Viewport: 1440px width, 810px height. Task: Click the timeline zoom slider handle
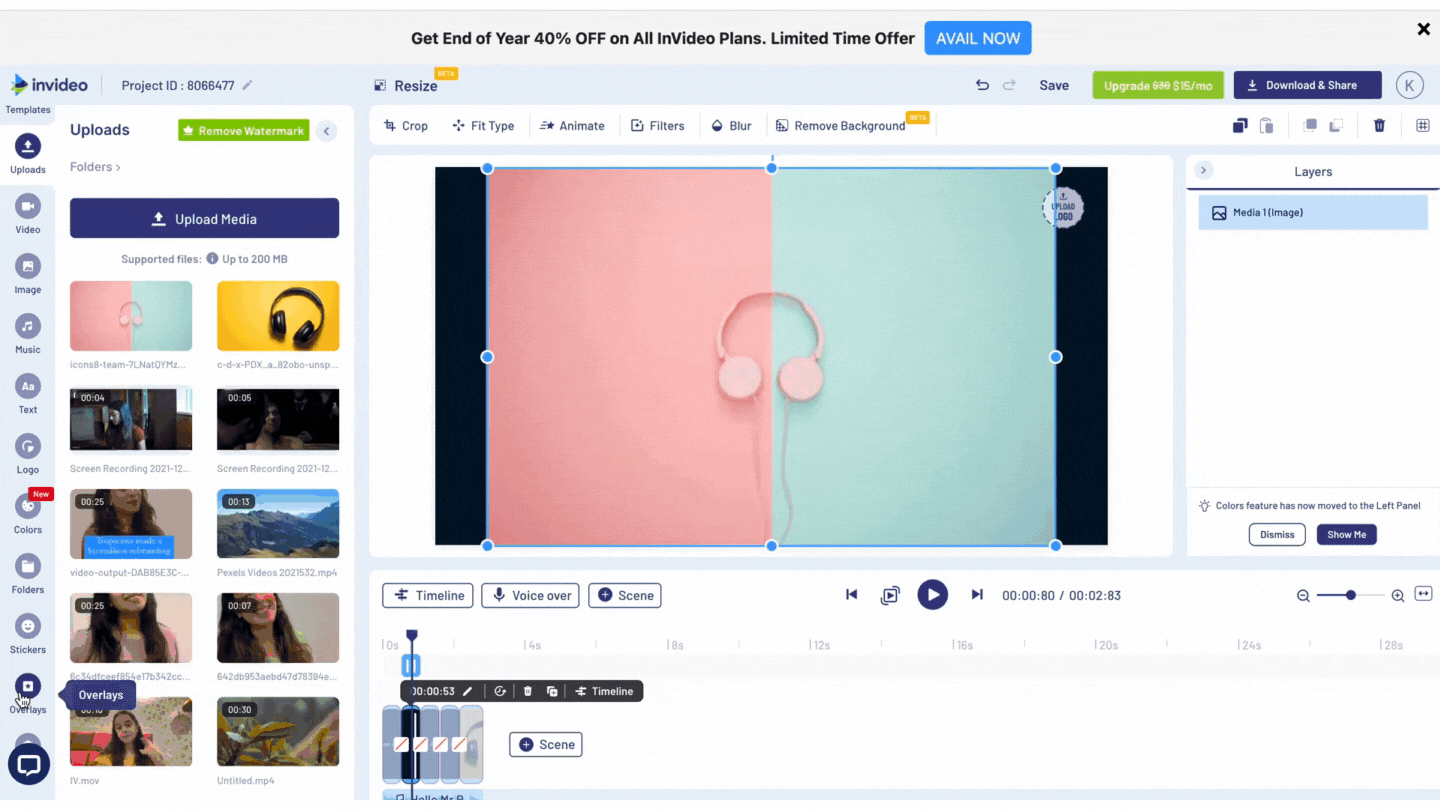[1351, 595]
